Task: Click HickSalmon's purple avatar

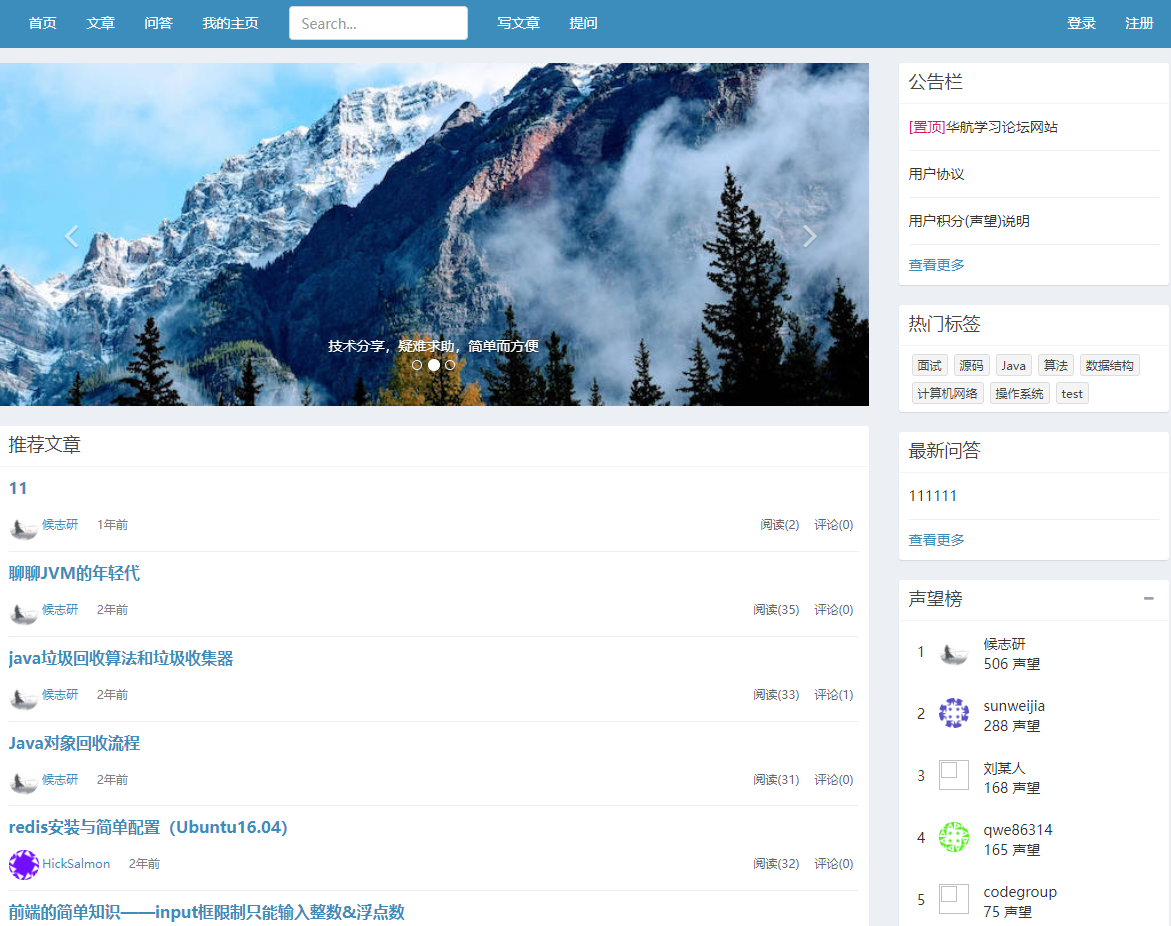Action: point(24,865)
